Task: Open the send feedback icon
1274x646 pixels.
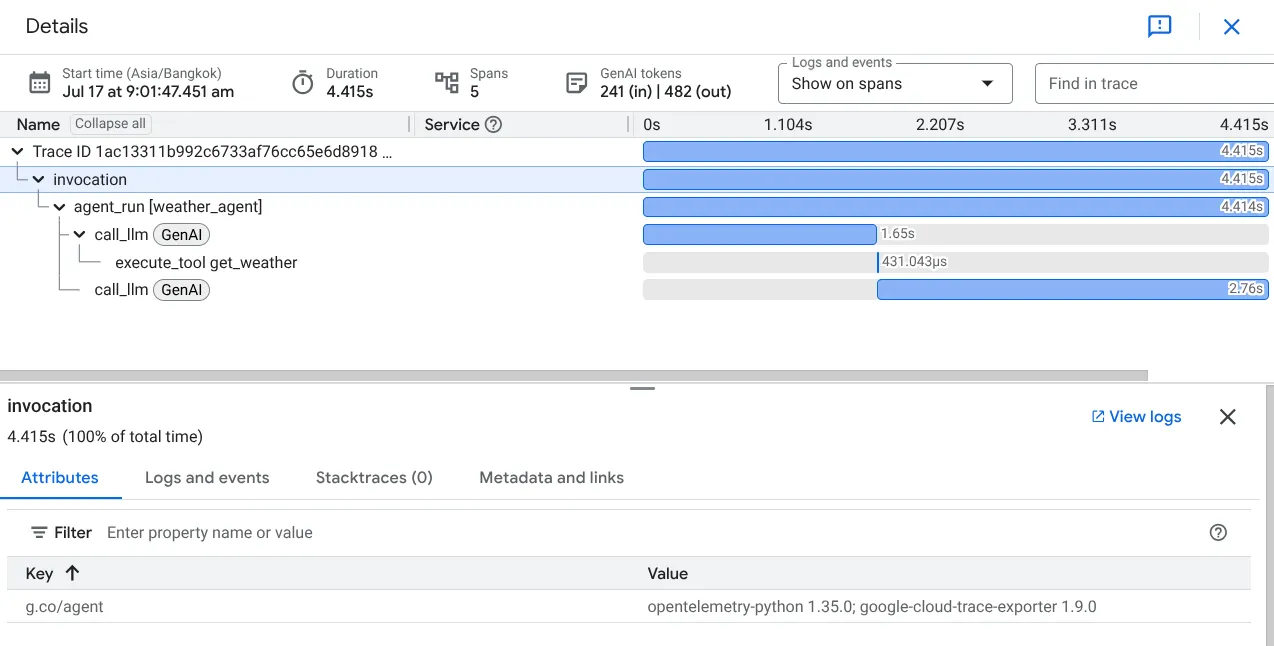Action: 1159,27
